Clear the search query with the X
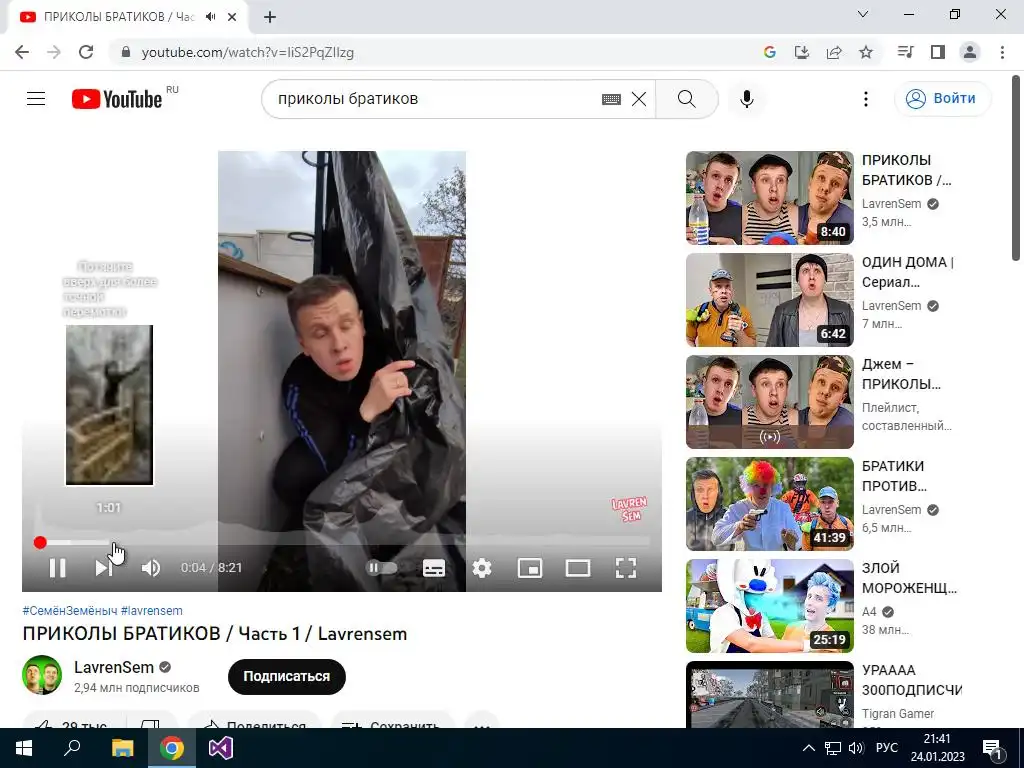 (x=639, y=99)
